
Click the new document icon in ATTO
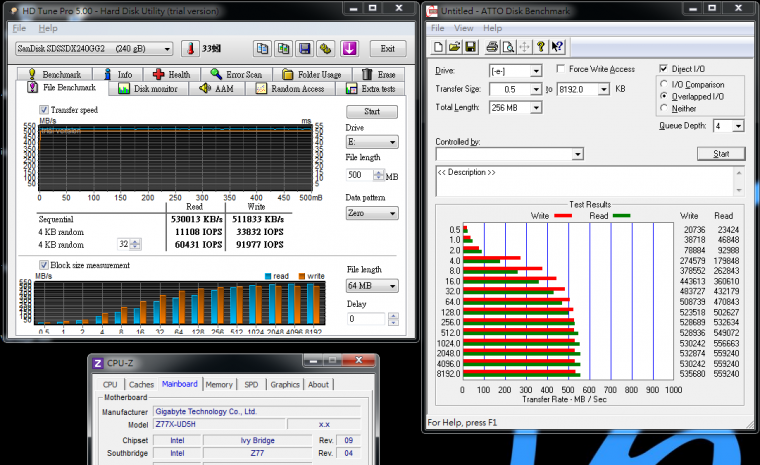coord(439,46)
